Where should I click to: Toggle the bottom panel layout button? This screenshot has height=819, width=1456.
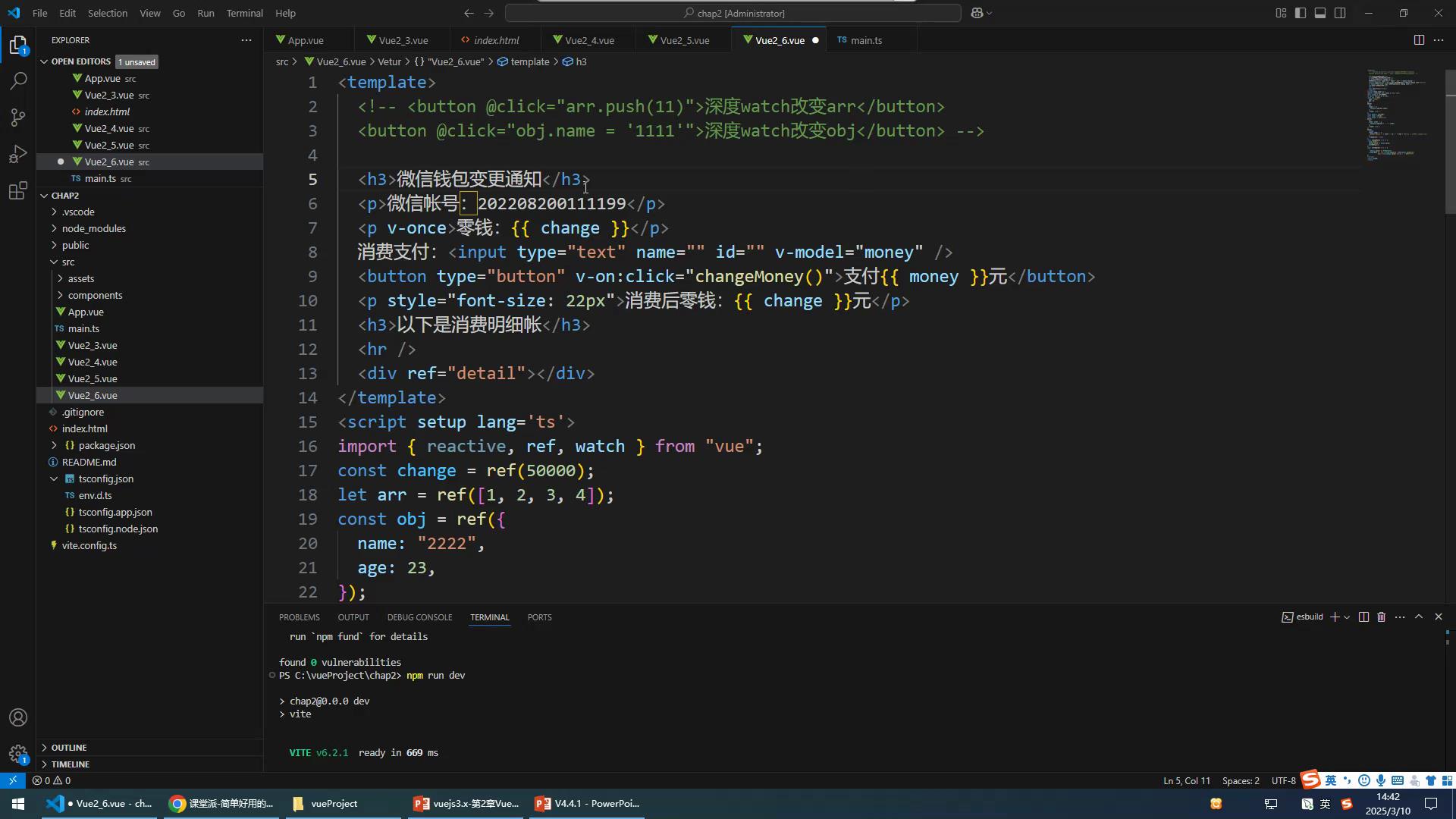1320,13
